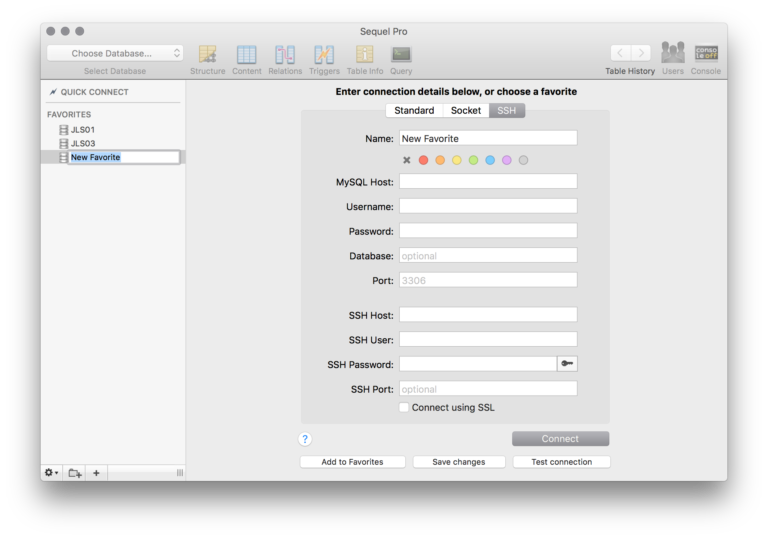Click the SSH Port optional field

488,389
